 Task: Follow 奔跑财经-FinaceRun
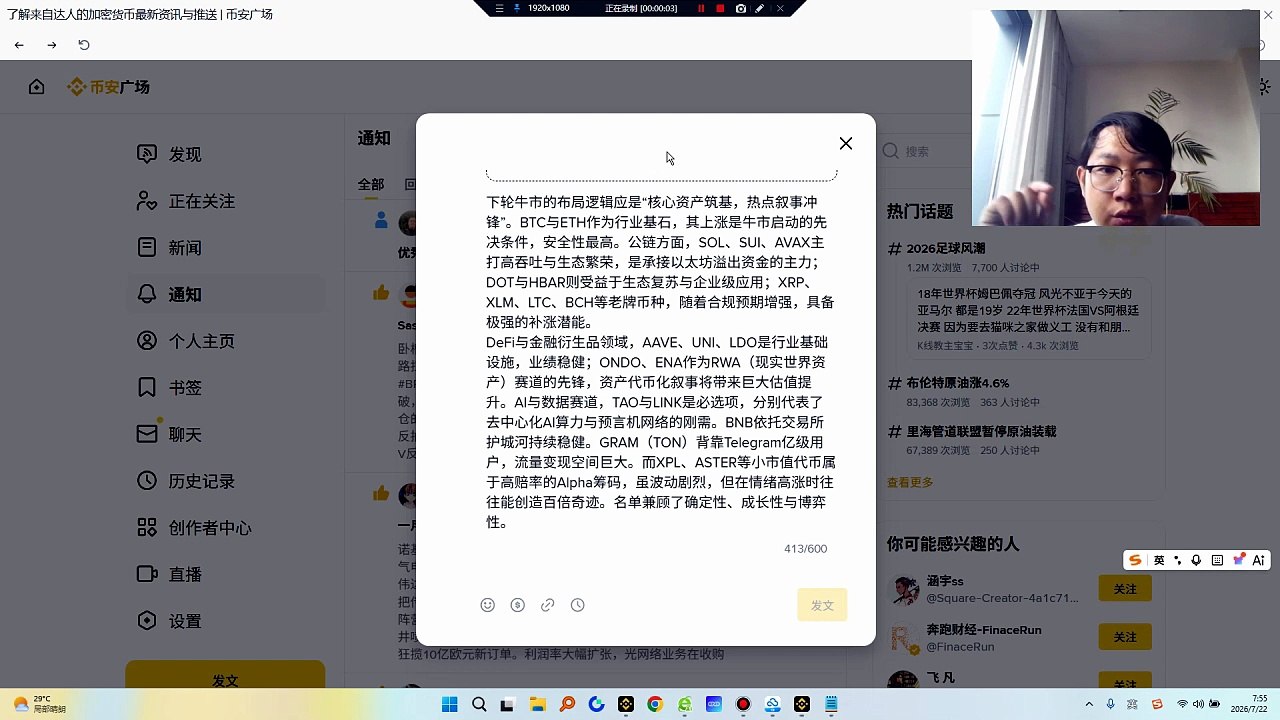[1125, 637]
